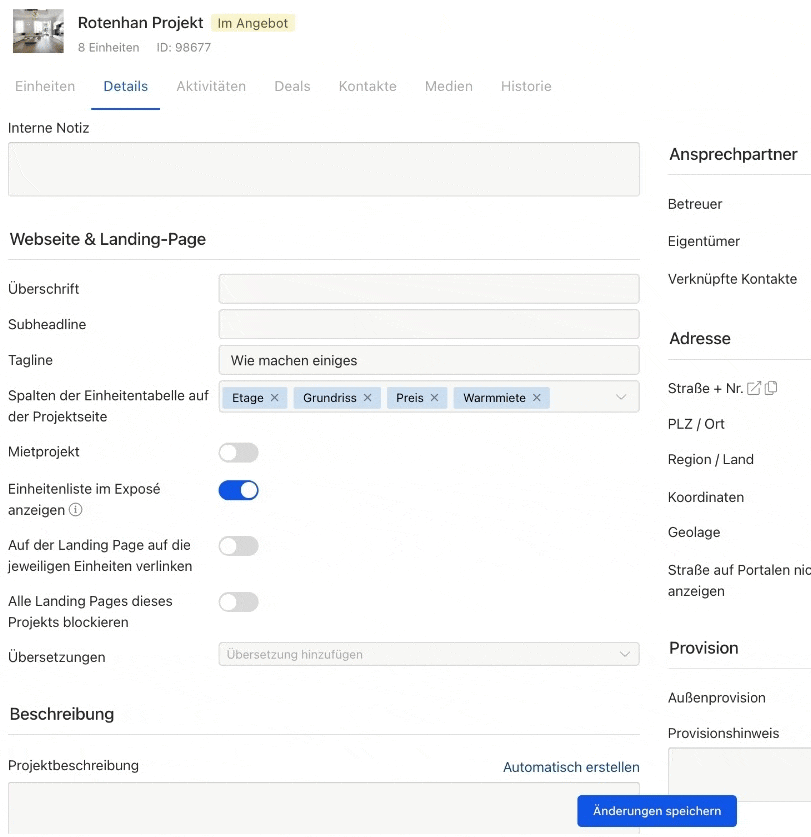The width and height of the screenshot is (811, 837).
Task: Open the Aktivitäten tab
Action: point(211,87)
